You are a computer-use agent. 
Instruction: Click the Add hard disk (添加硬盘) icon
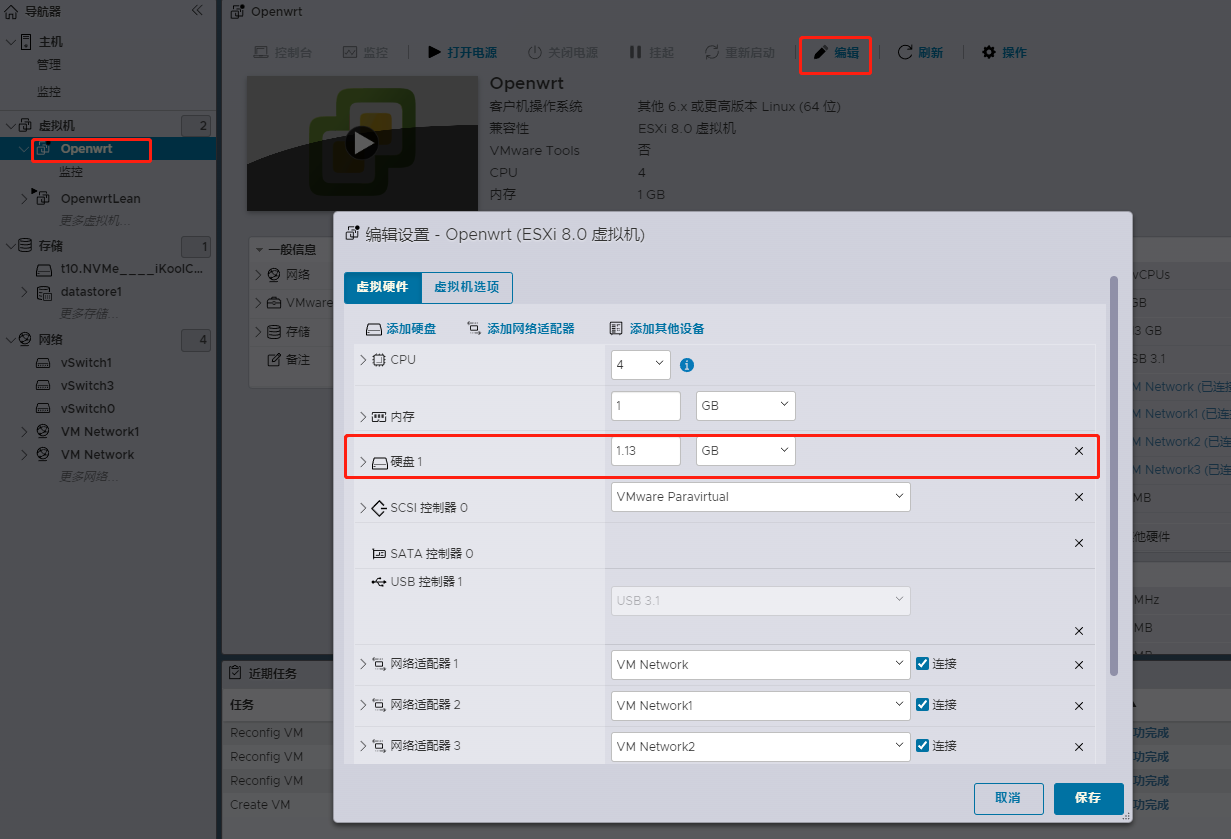pyautogui.click(x=373, y=329)
